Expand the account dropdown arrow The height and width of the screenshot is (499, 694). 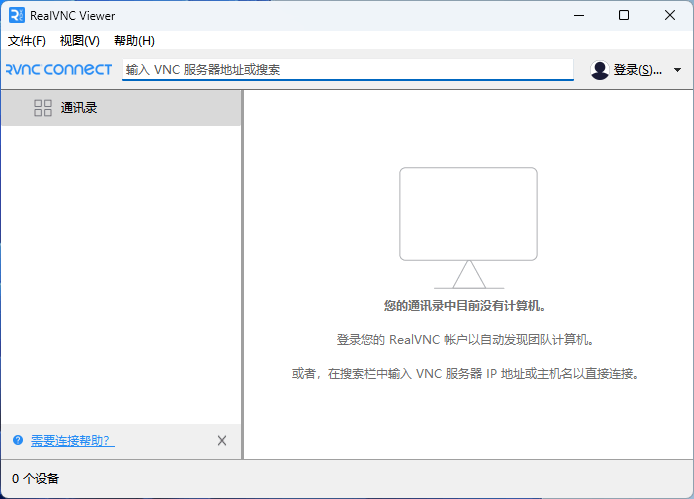point(677,70)
